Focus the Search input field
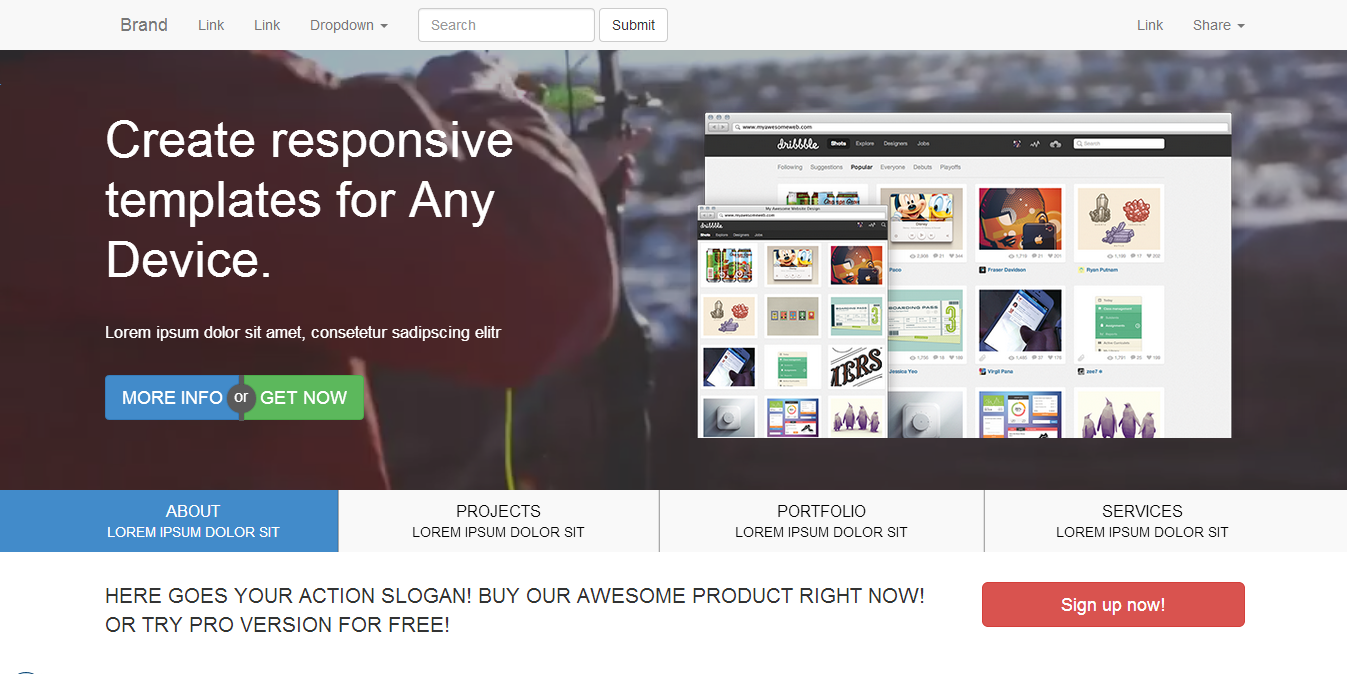The height and width of the screenshot is (674, 1347). (x=506, y=25)
